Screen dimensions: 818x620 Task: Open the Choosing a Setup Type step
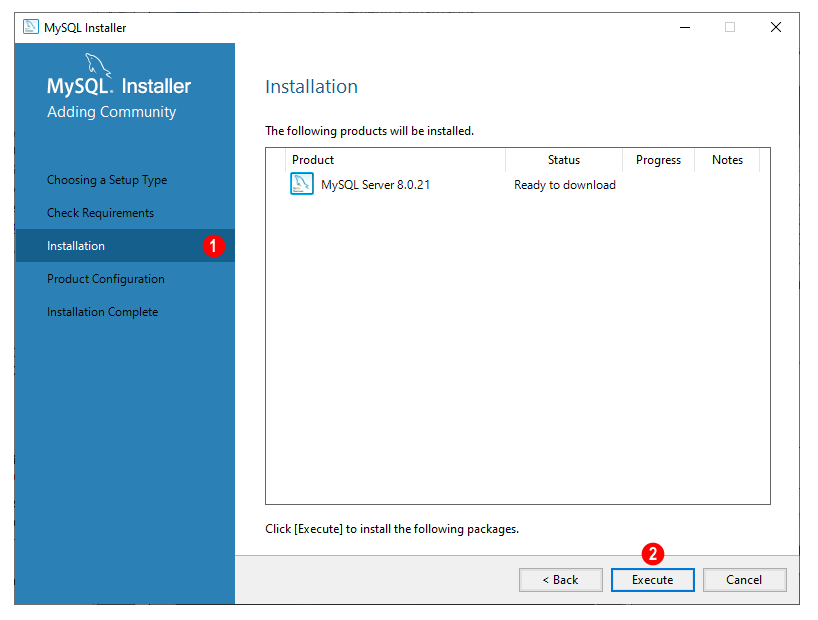(107, 180)
